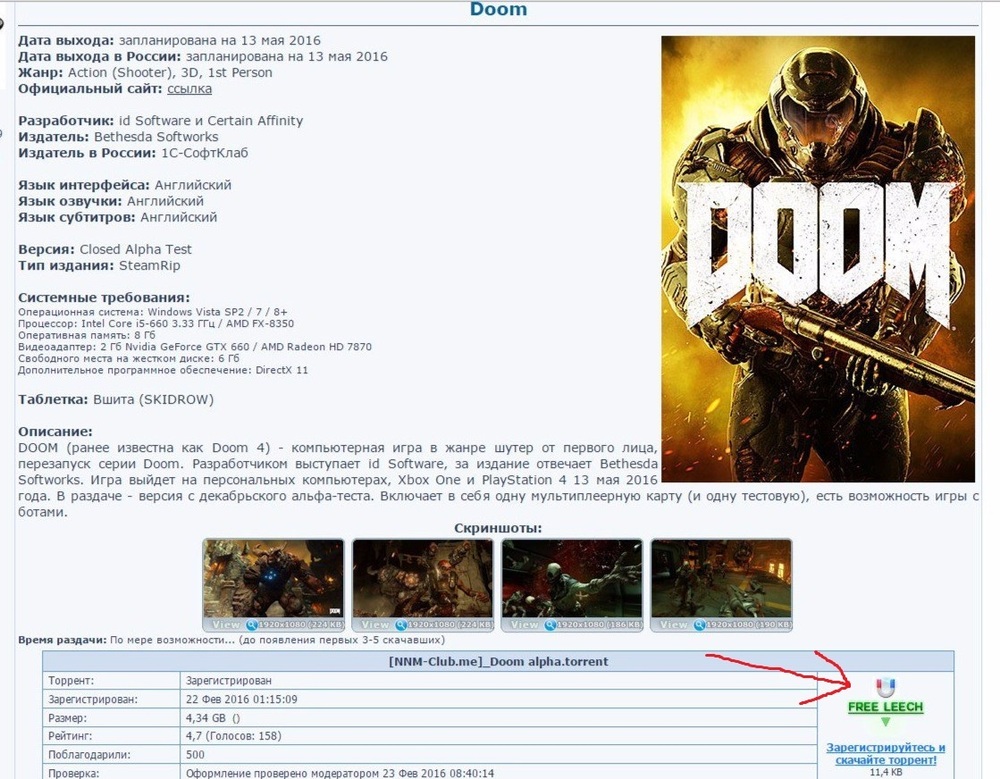
Task: Open the third screenshot thumbnail (186 KB)
Action: [x=572, y=585]
